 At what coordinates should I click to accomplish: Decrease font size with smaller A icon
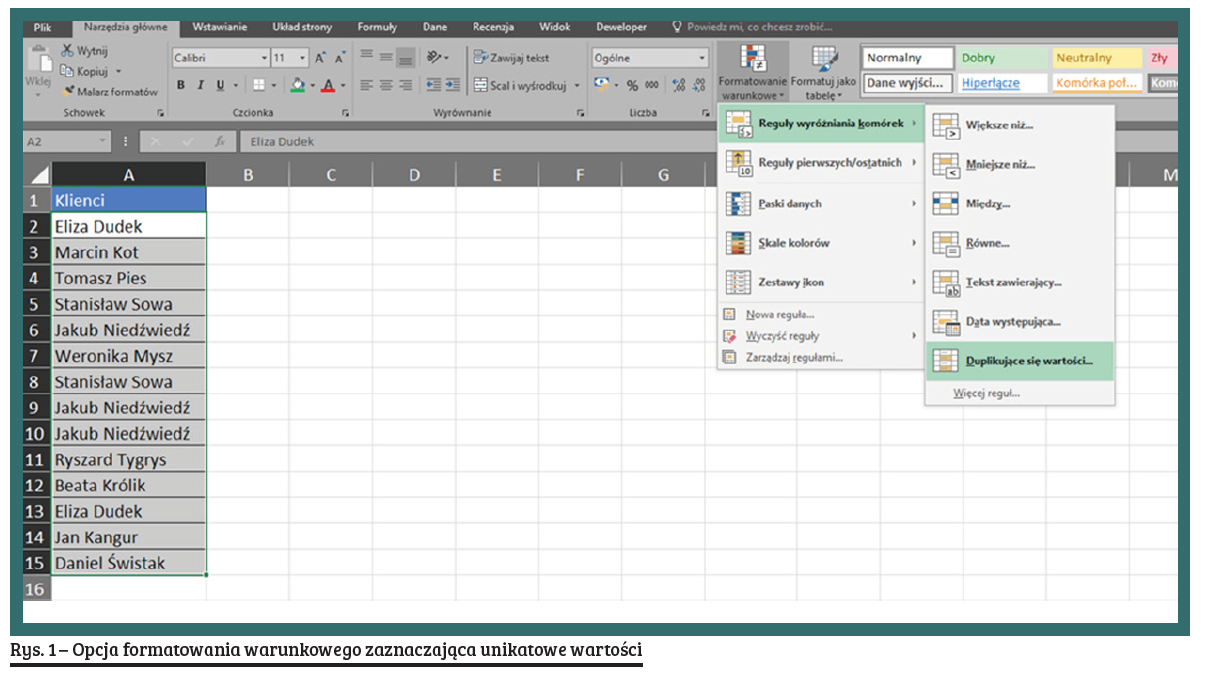click(x=340, y=58)
